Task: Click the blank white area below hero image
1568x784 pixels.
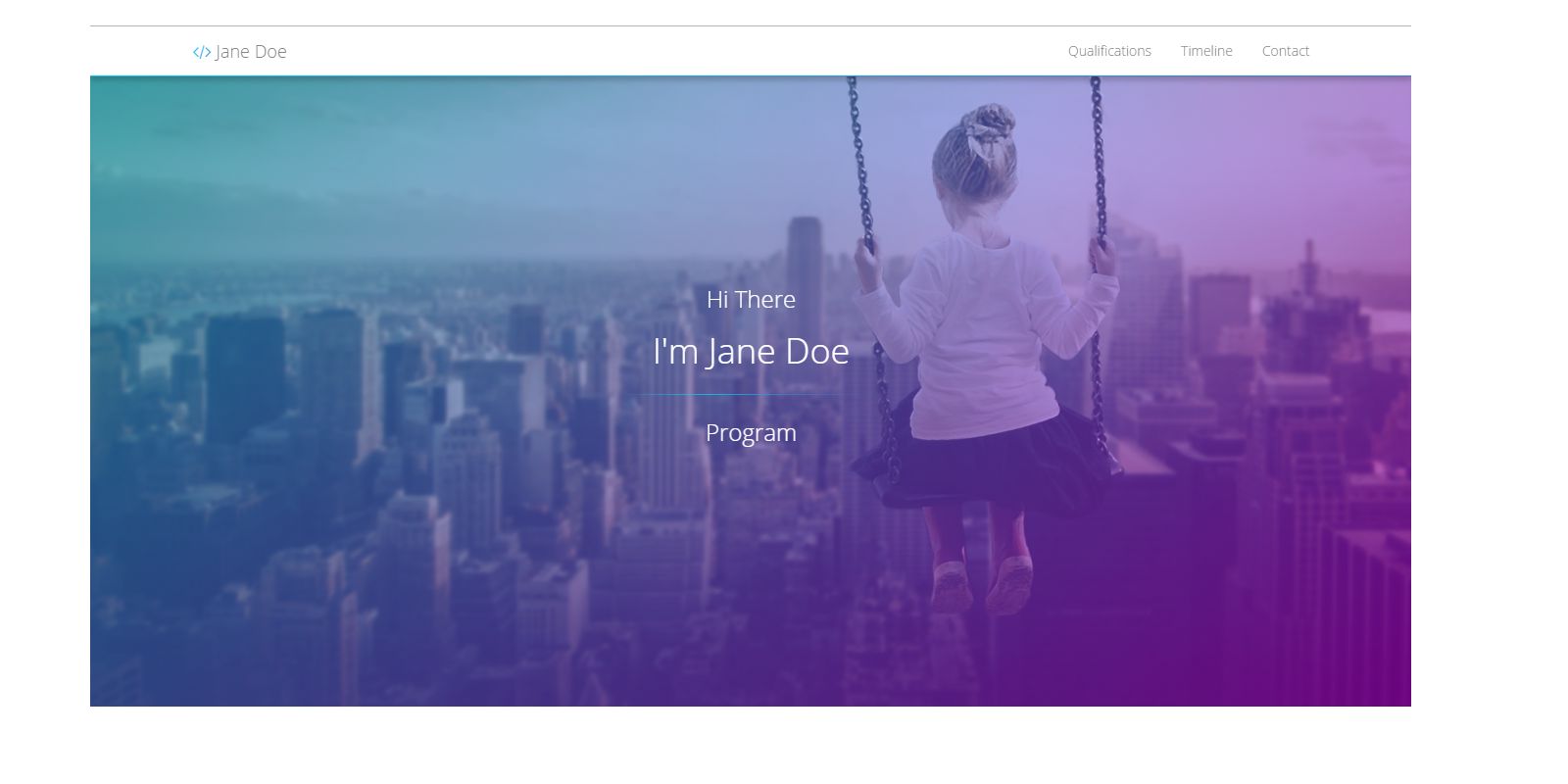Action: point(751,745)
